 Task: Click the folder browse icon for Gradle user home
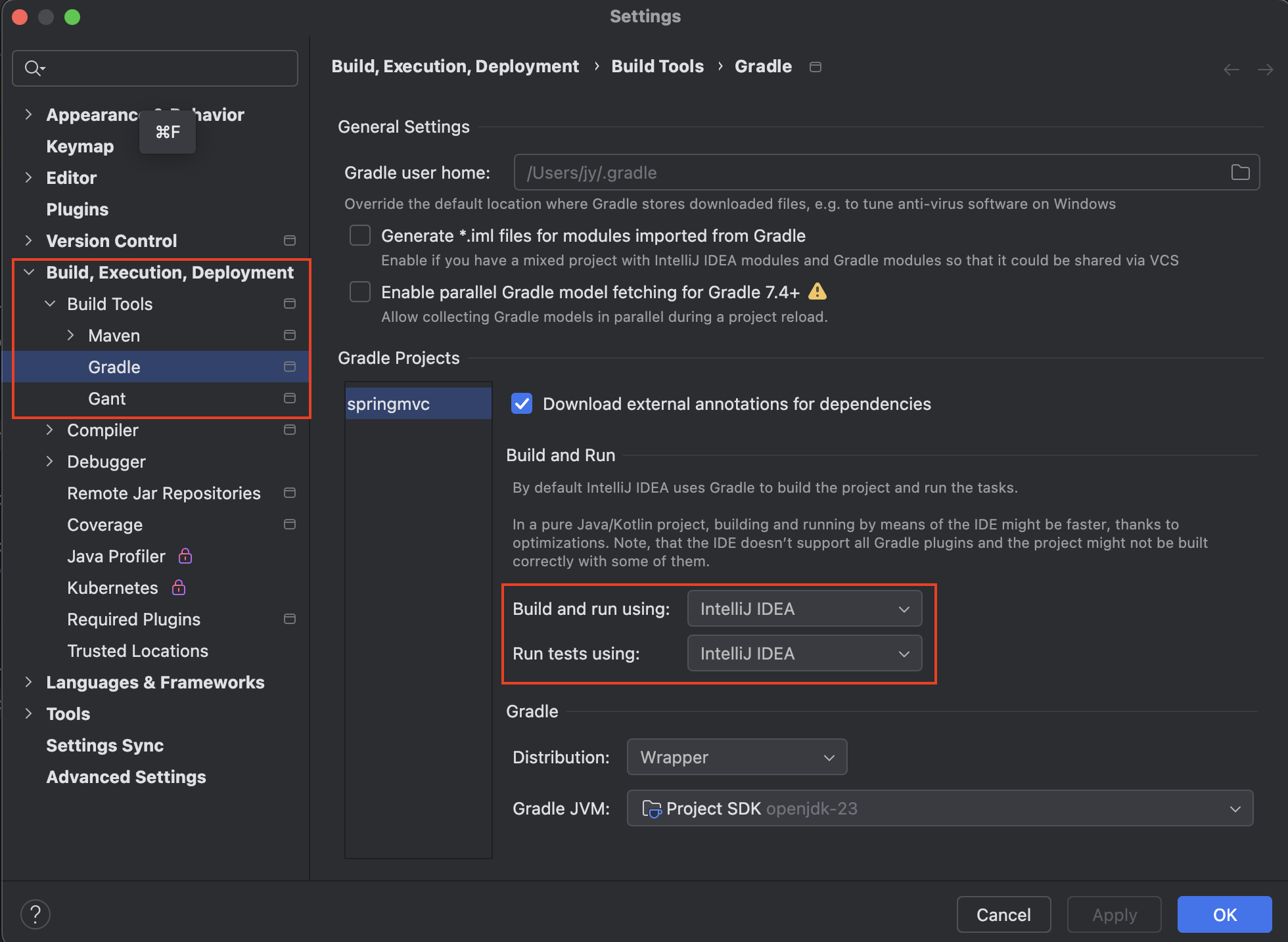(1240, 172)
